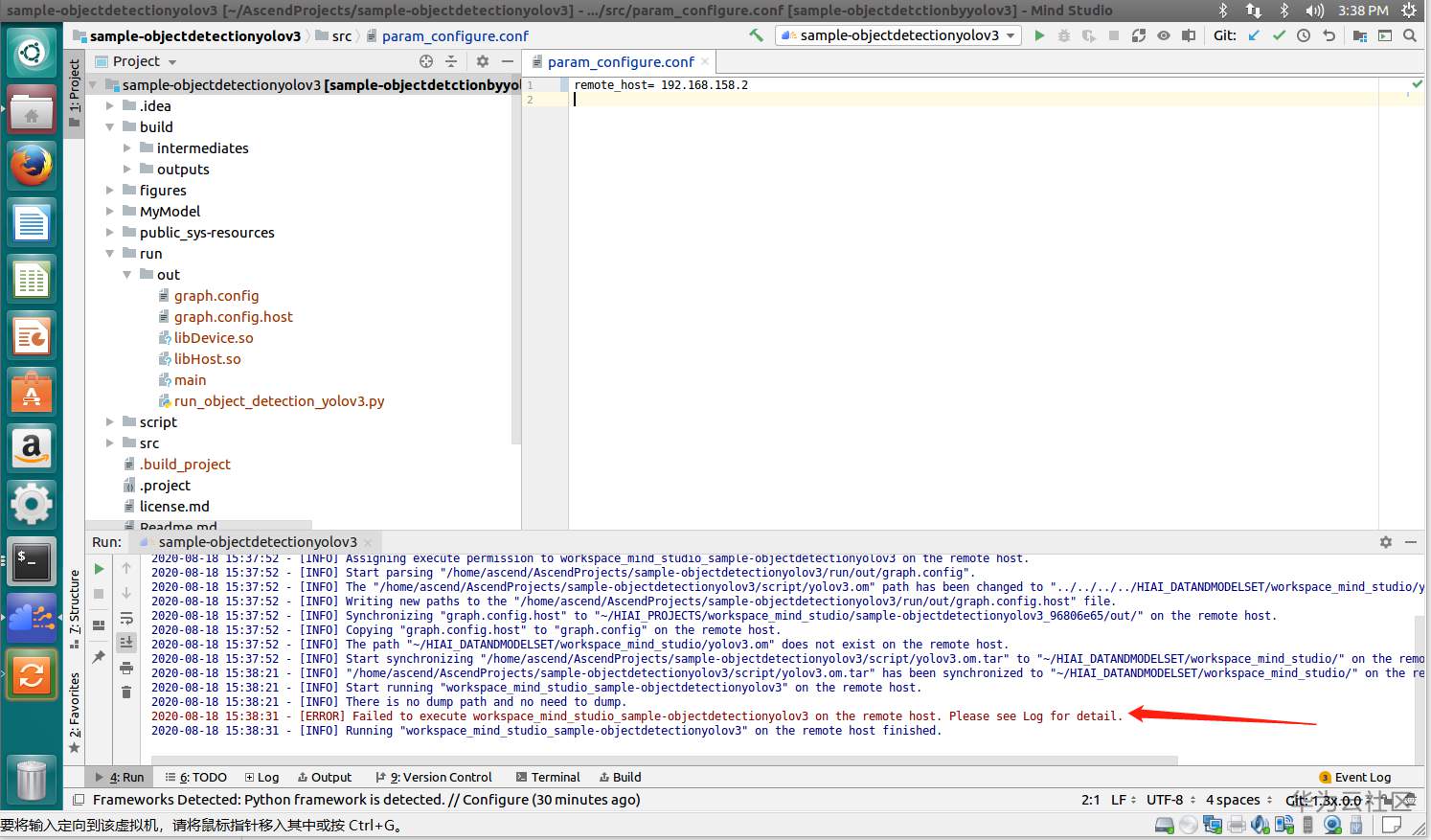Select libHost.so file

208,359
